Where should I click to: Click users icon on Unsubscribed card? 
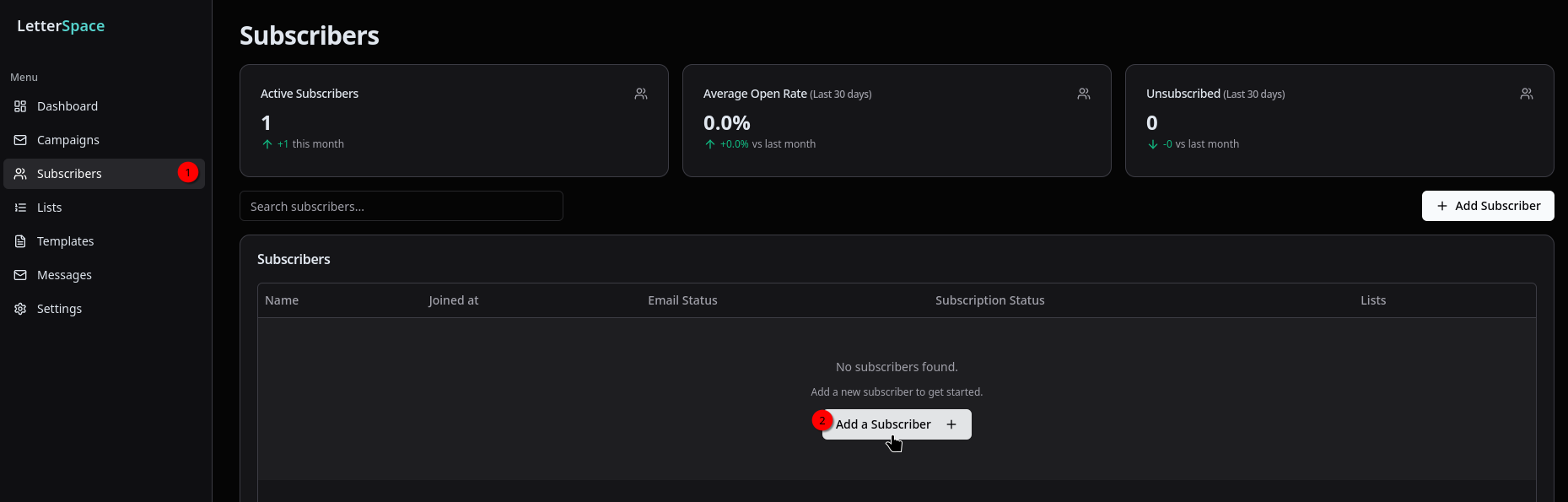[x=1527, y=94]
